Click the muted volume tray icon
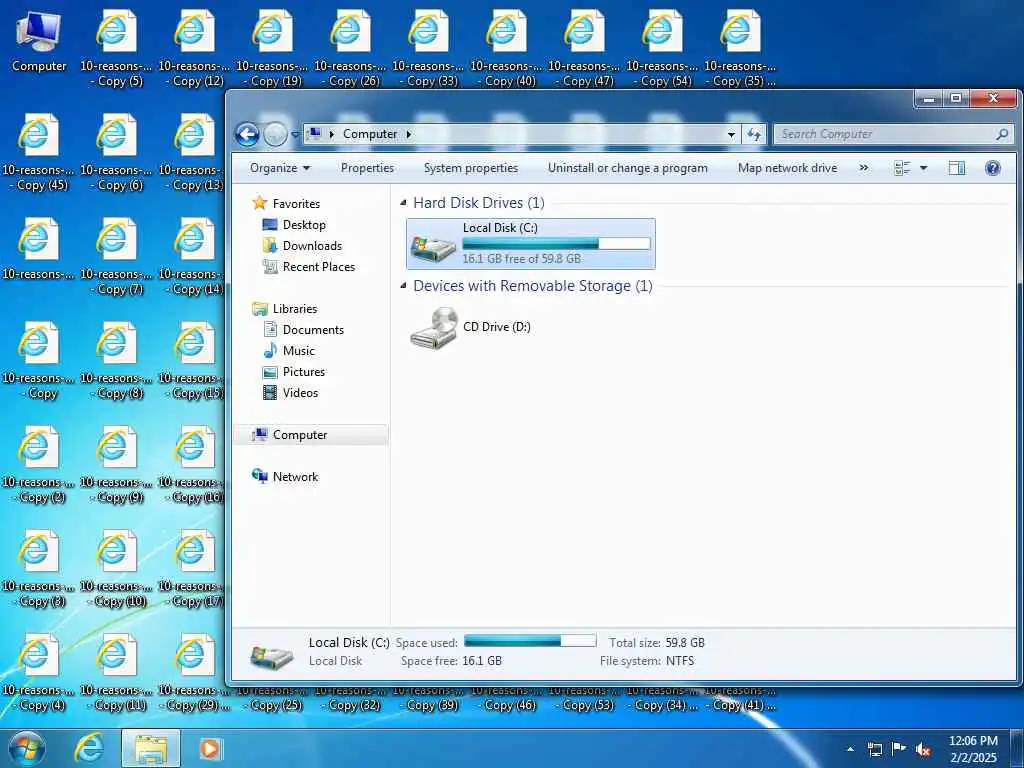 pyautogui.click(x=923, y=749)
